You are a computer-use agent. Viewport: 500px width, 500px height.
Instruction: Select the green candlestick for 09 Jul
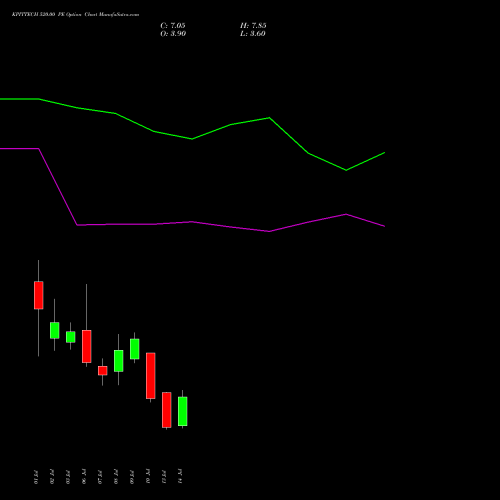click(135, 349)
